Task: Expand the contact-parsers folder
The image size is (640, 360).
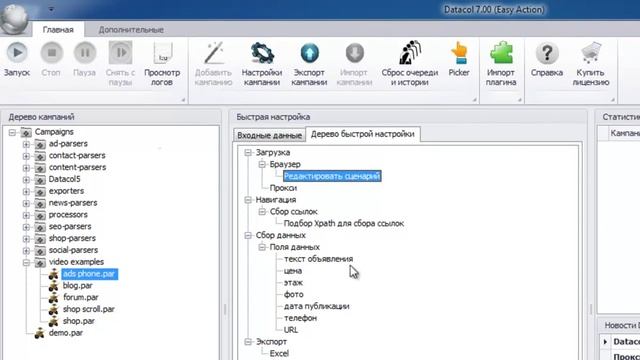Action: (27, 156)
